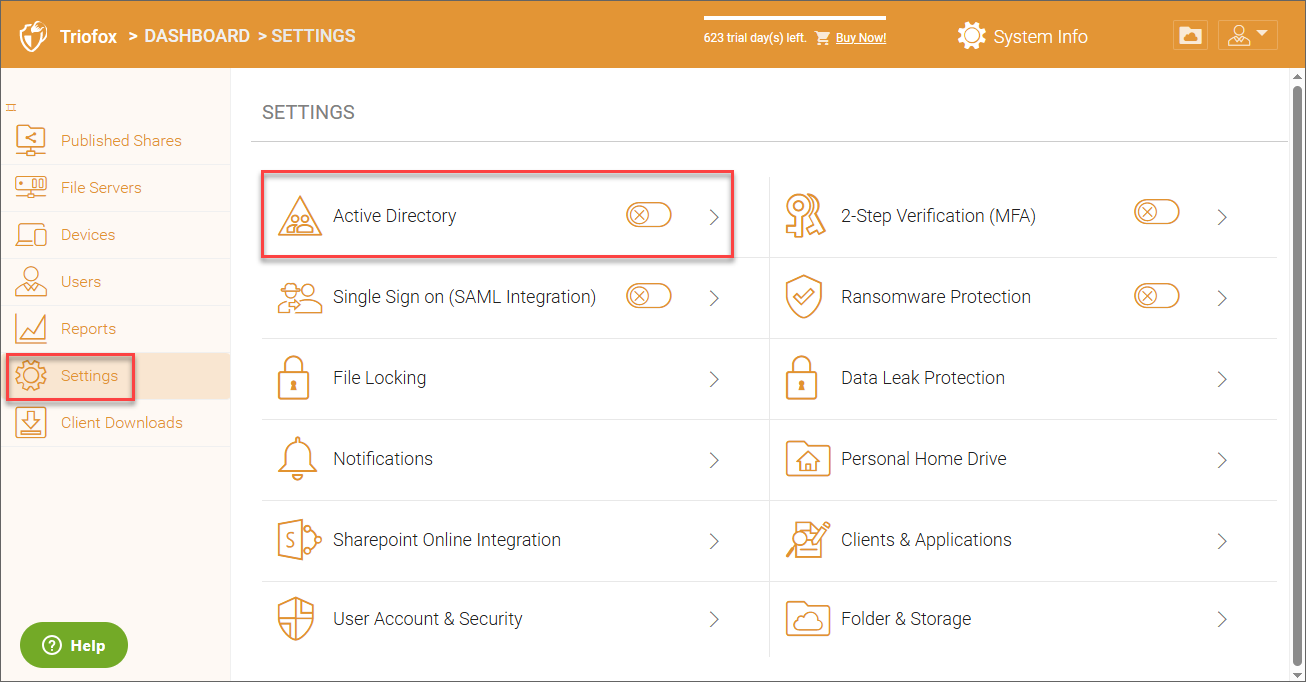Click the Triofox shield logo icon
Screen dimensions: 1306x682
tap(34, 37)
